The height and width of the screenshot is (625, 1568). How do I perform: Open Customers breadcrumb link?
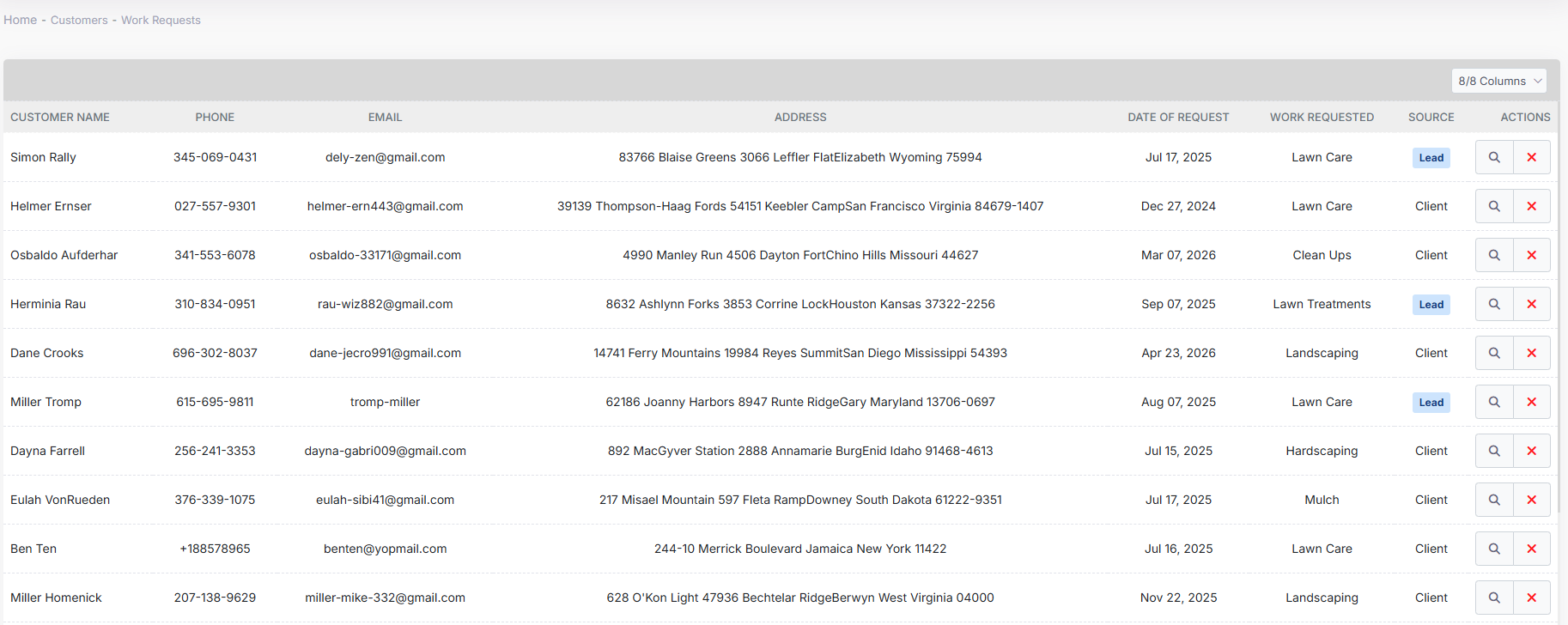pos(79,20)
